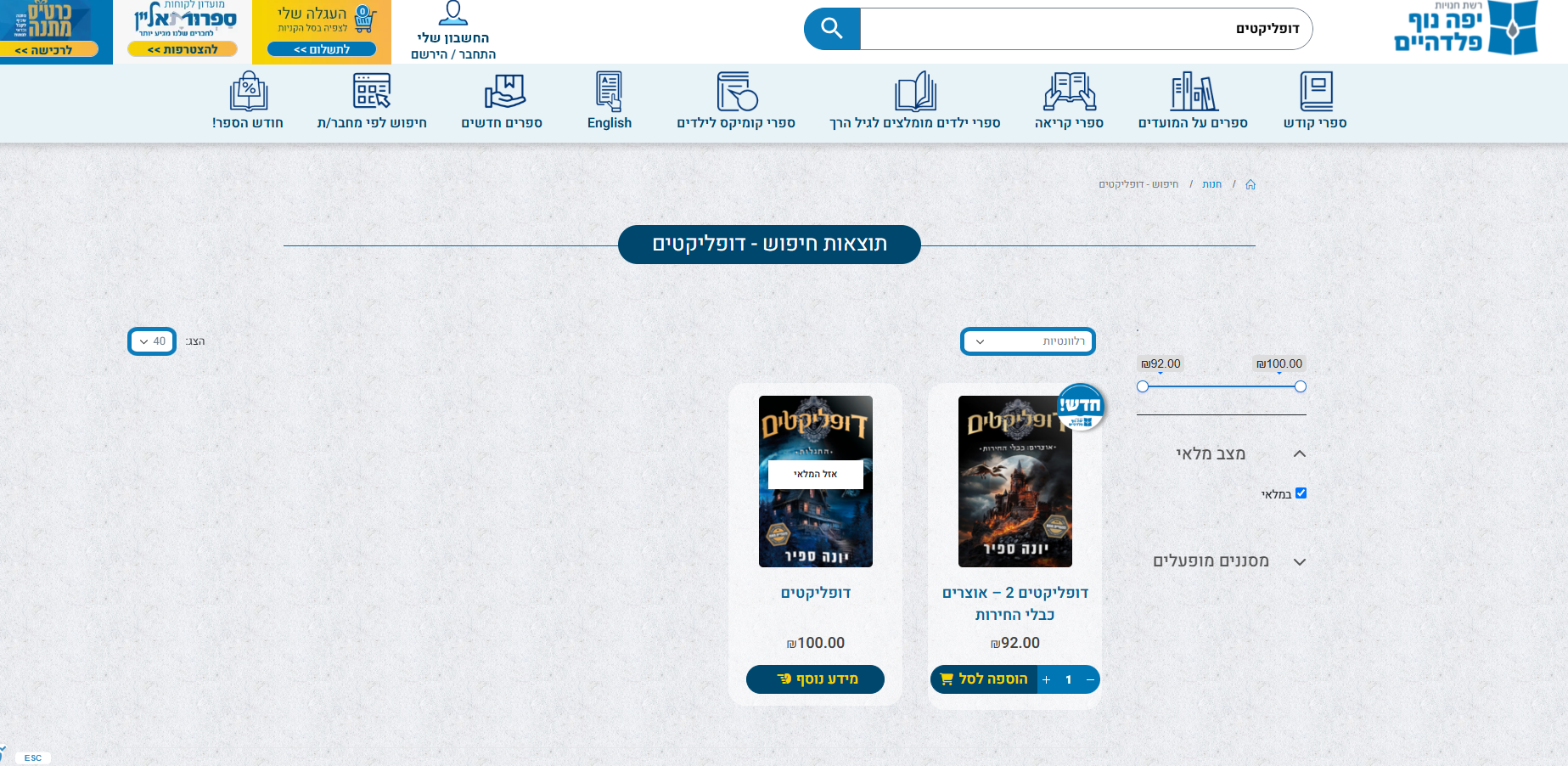This screenshot has height=766, width=1568.
Task: Click the מידע נוסף button
Action: (x=815, y=679)
